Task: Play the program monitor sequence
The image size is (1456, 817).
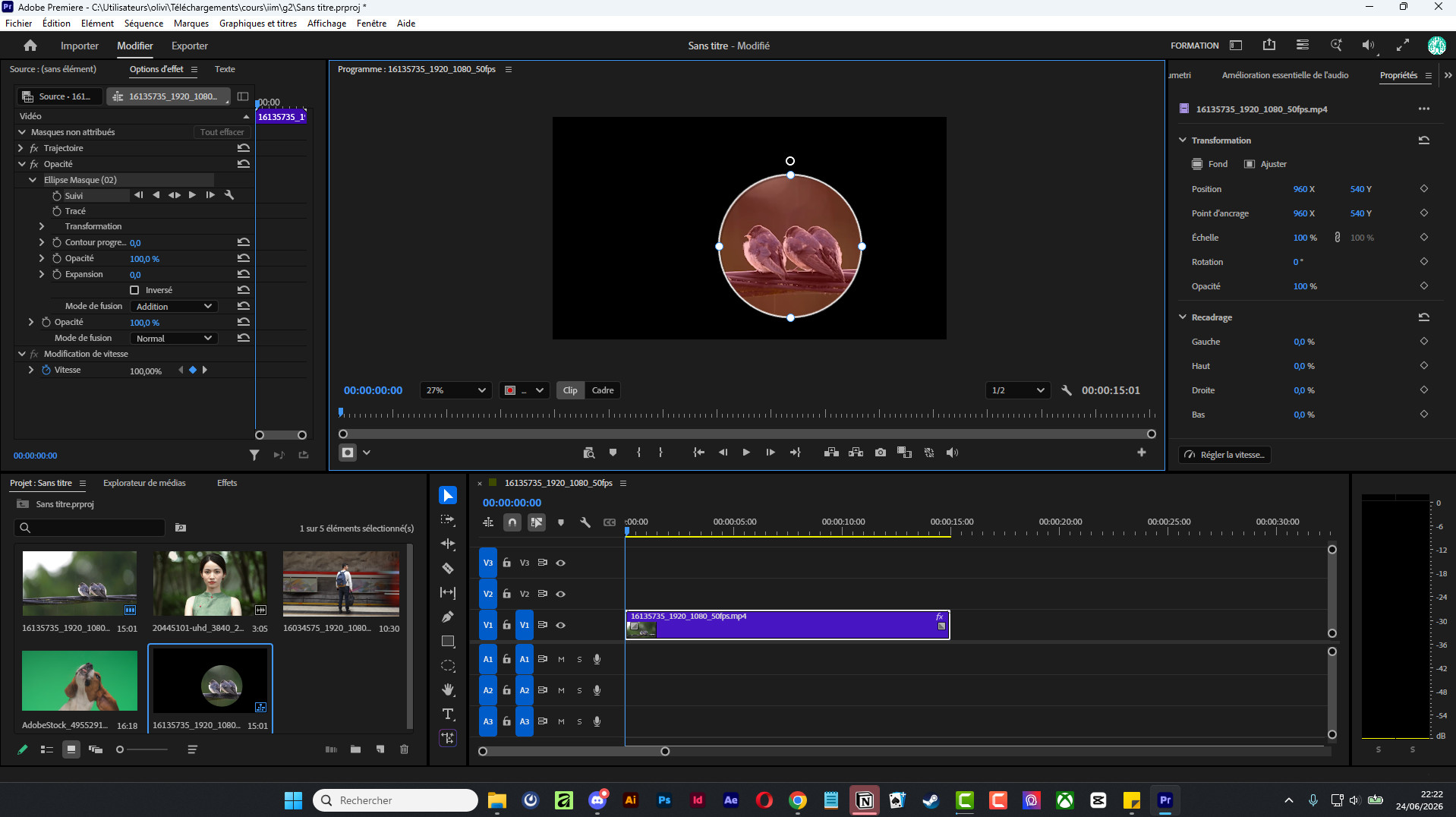Action: pyautogui.click(x=746, y=453)
